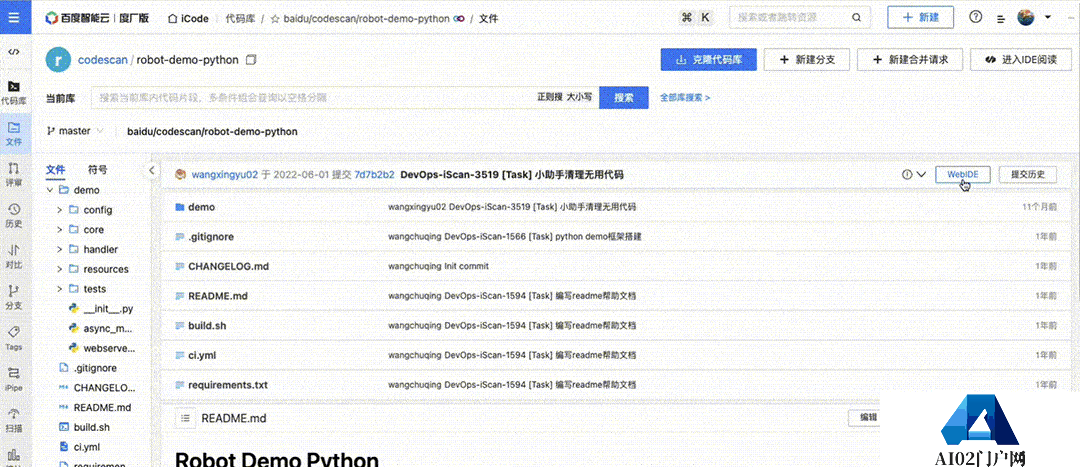The width and height of the screenshot is (1080, 467).
Task: Expand the core folder in tree
Action: tap(59, 229)
